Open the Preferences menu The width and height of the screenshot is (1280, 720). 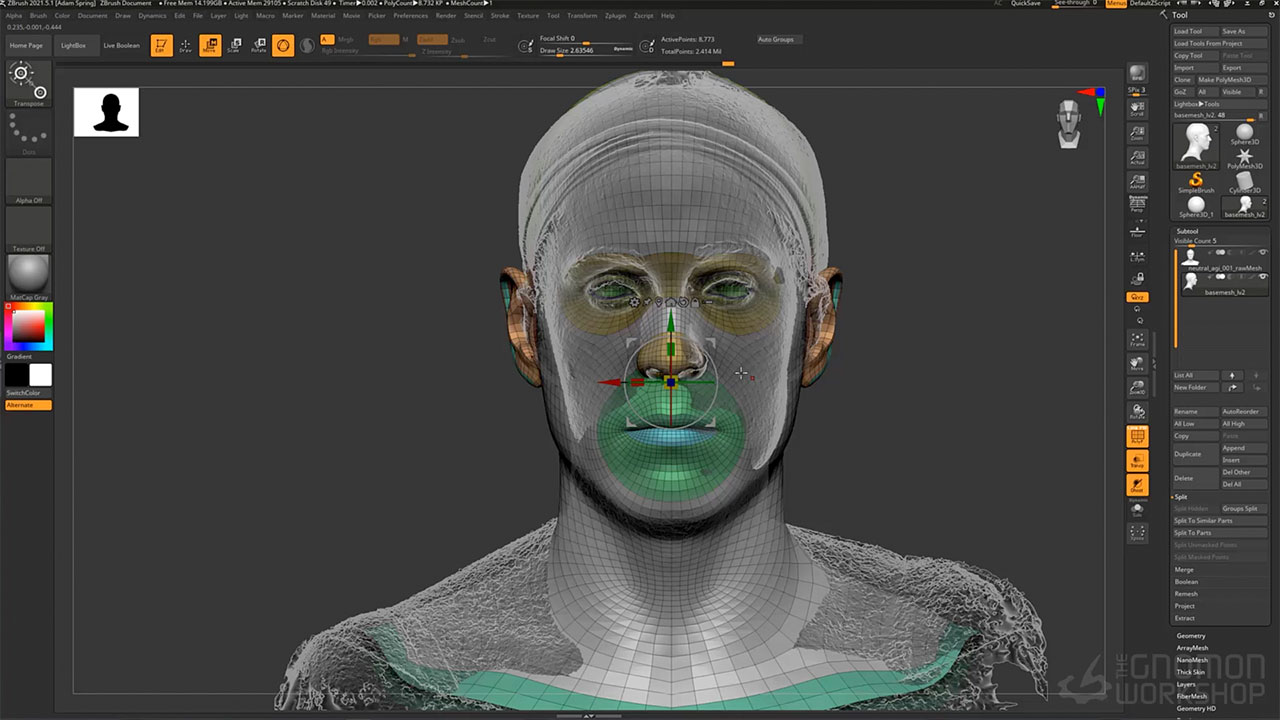[410, 16]
